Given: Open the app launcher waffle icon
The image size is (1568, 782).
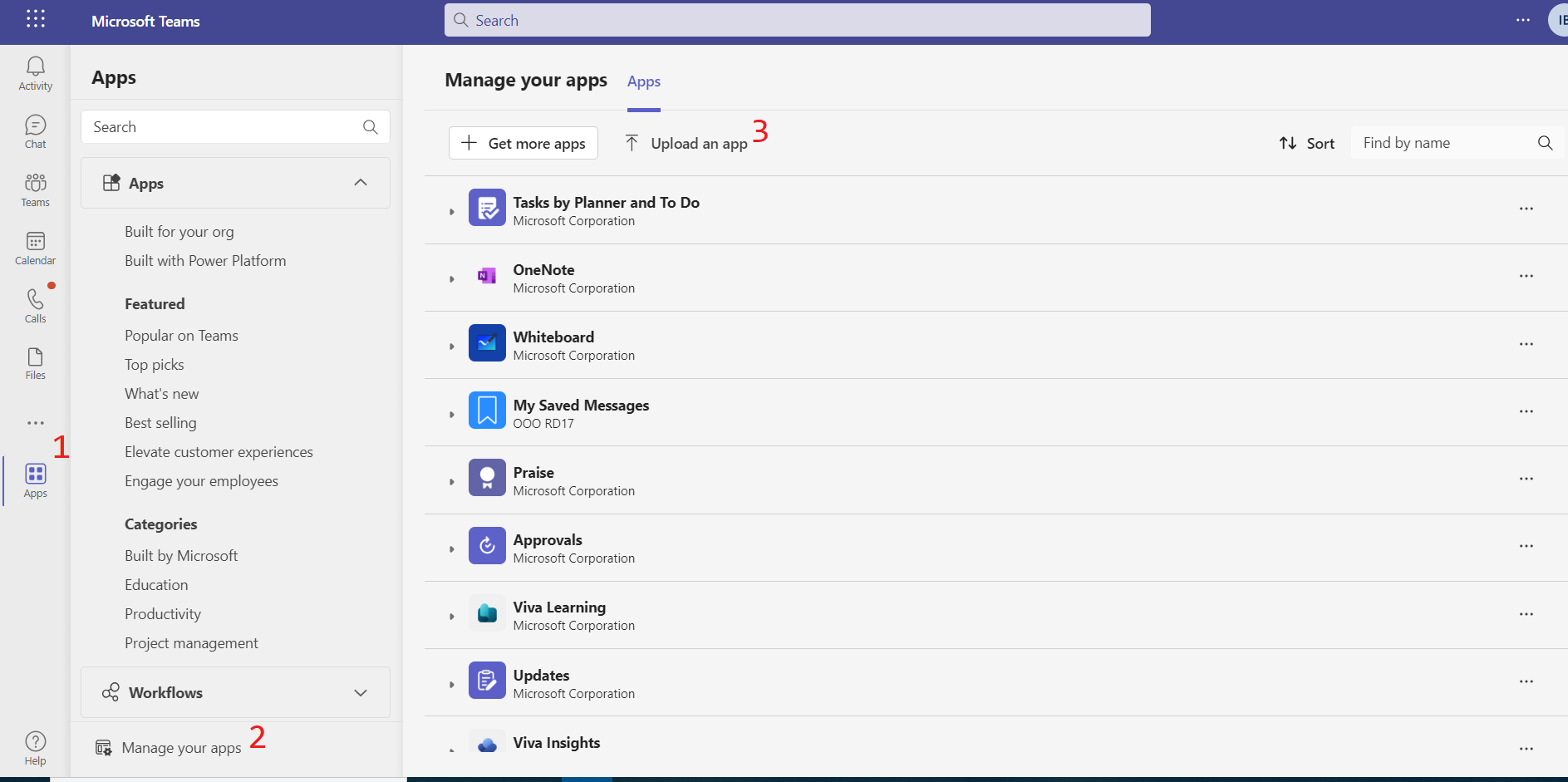Looking at the screenshot, I should 35,19.
